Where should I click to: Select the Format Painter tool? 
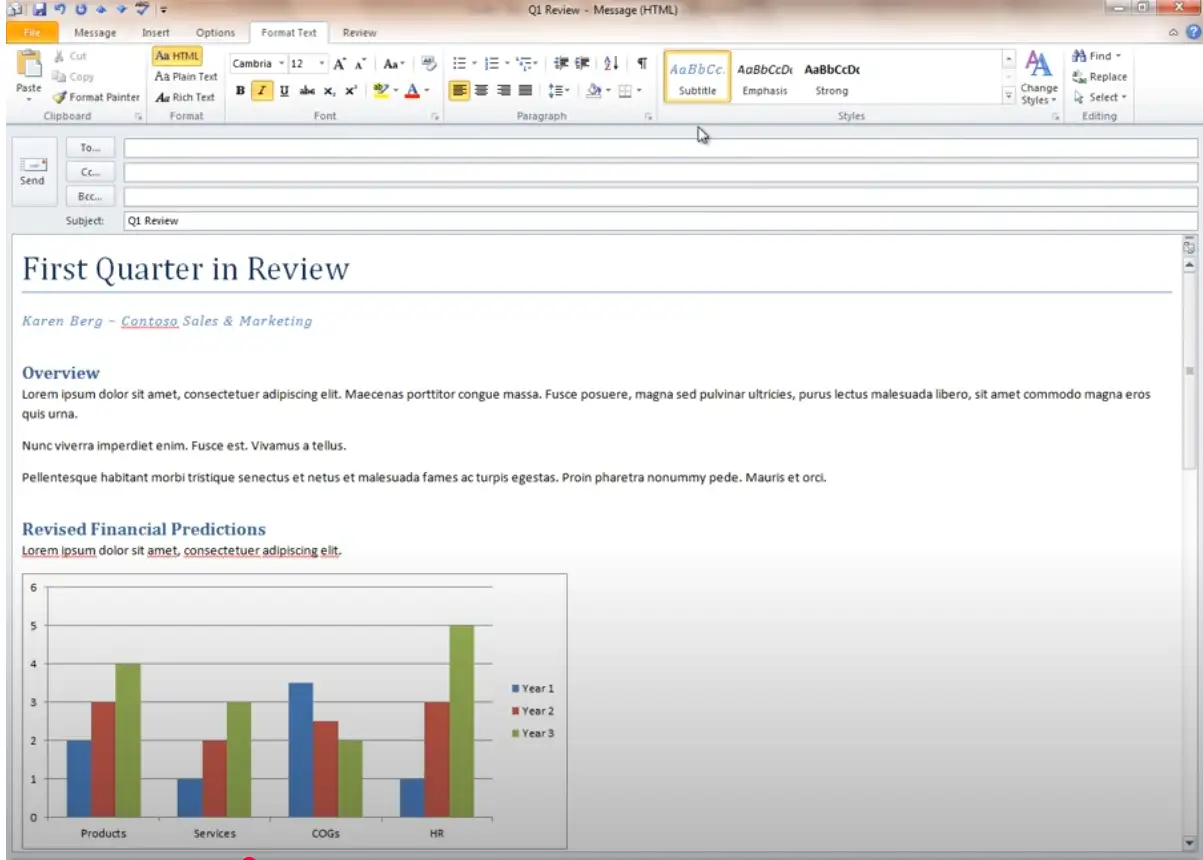[96, 97]
